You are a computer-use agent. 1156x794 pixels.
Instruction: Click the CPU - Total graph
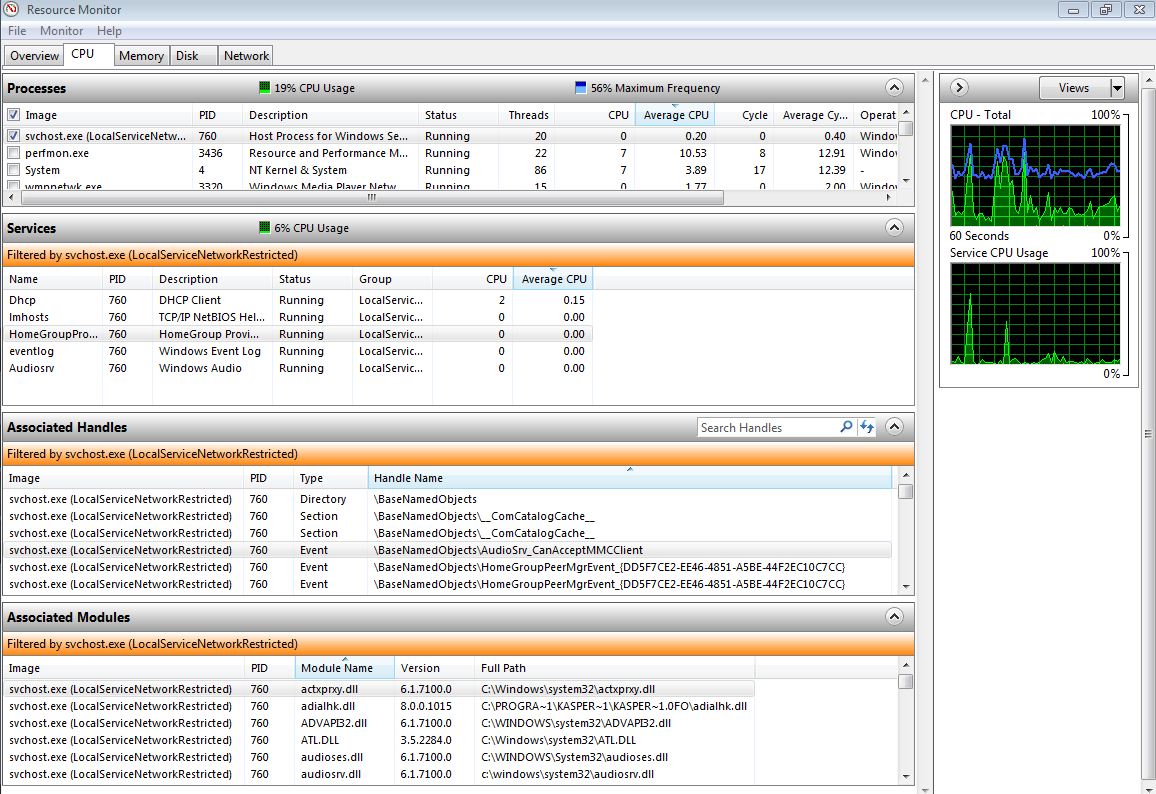(1035, 175)
